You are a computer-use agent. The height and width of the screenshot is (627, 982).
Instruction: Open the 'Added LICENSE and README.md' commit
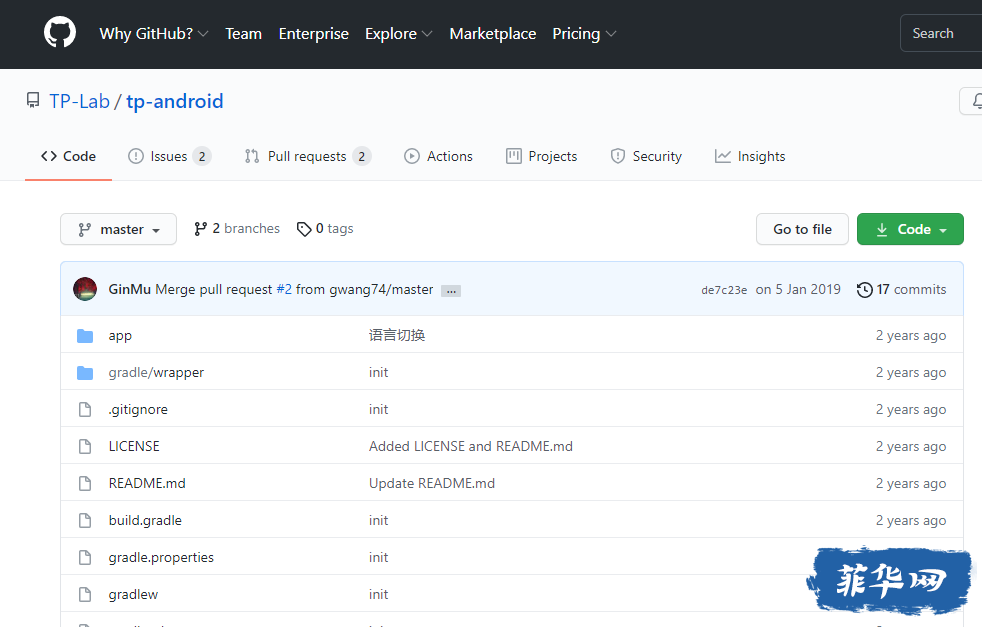coord(471,447)
